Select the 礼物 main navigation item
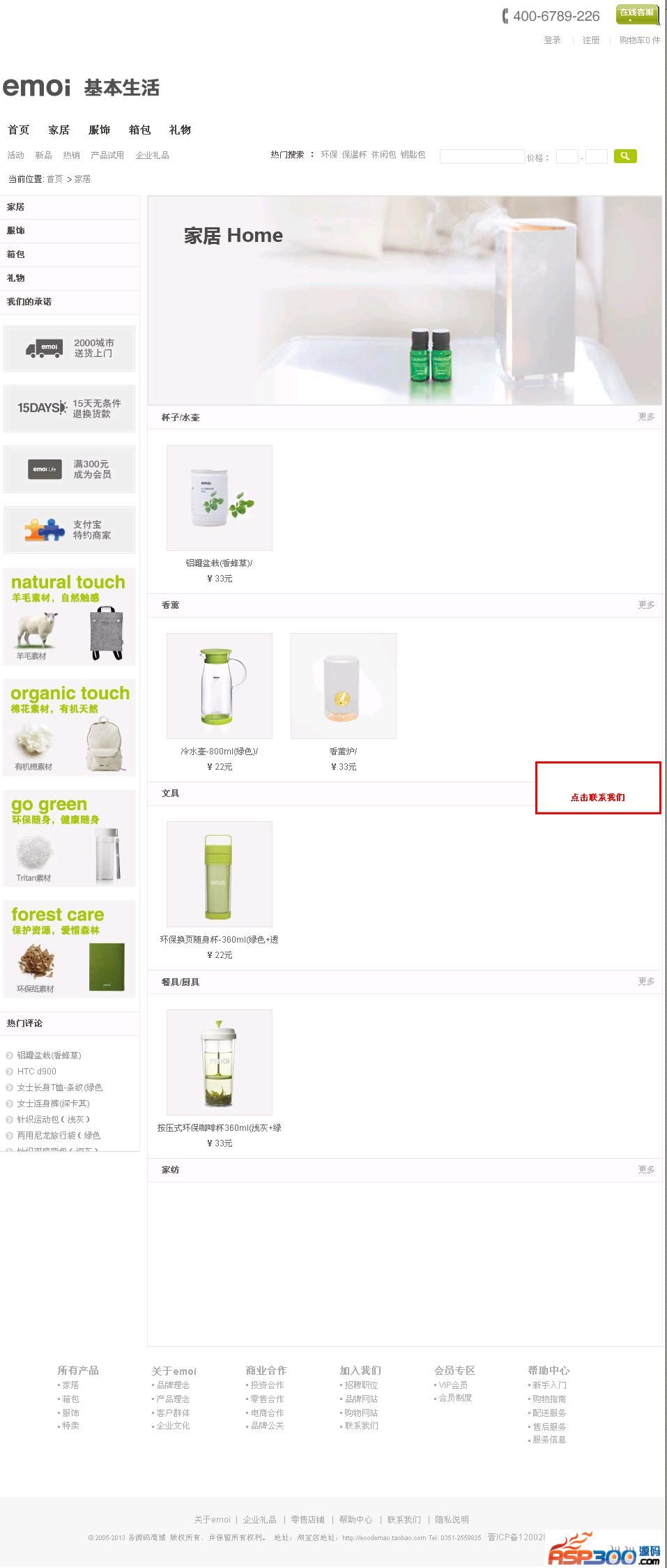Screen dimensions: 667x1568 tap(180, 130)
